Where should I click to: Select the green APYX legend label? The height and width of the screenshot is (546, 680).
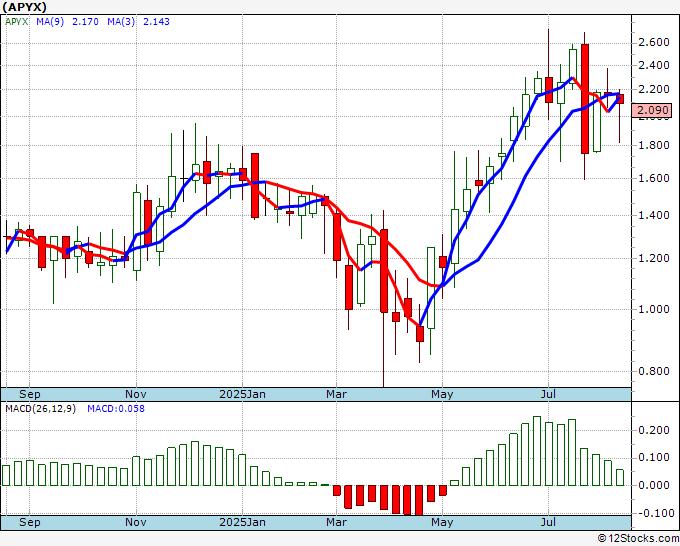click(x=16, y=22)
